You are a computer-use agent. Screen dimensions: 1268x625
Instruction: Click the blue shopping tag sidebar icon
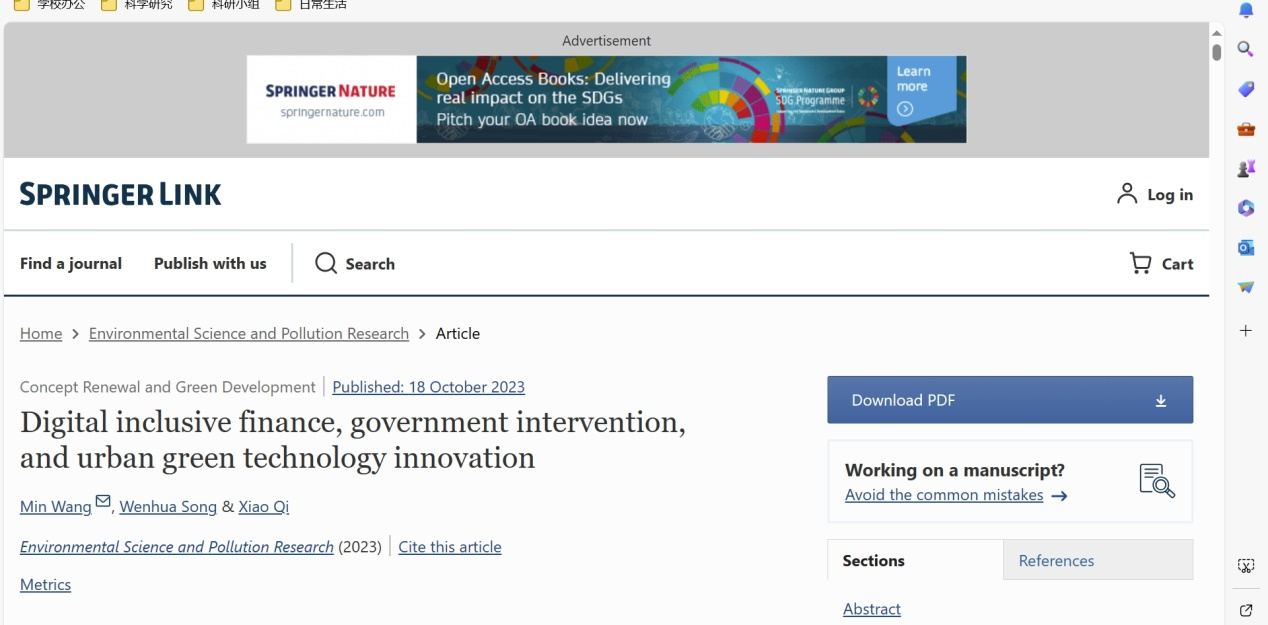pos(1245,89)
